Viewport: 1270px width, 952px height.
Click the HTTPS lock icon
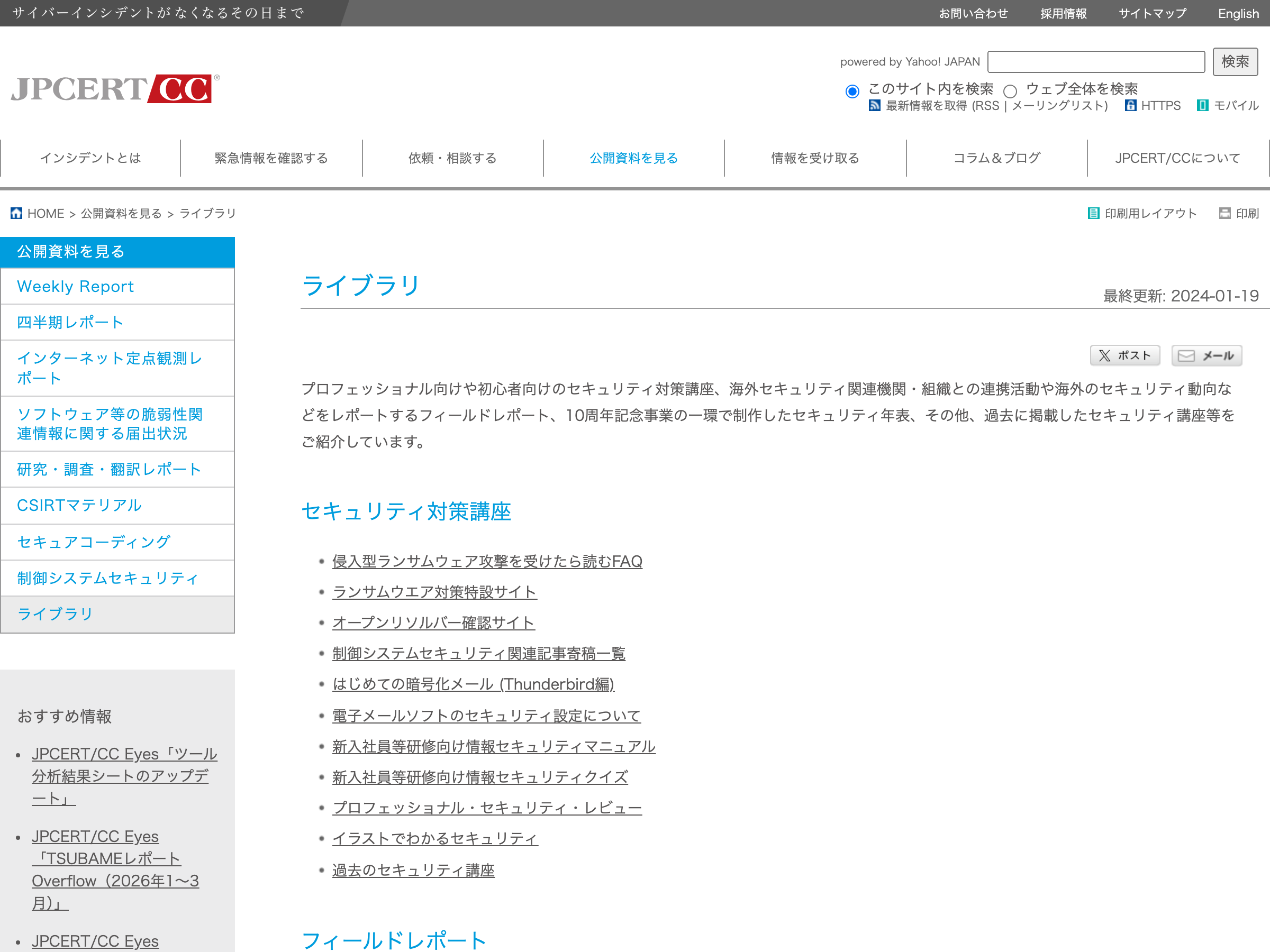pyautogui.click(x=1130, y=106)
